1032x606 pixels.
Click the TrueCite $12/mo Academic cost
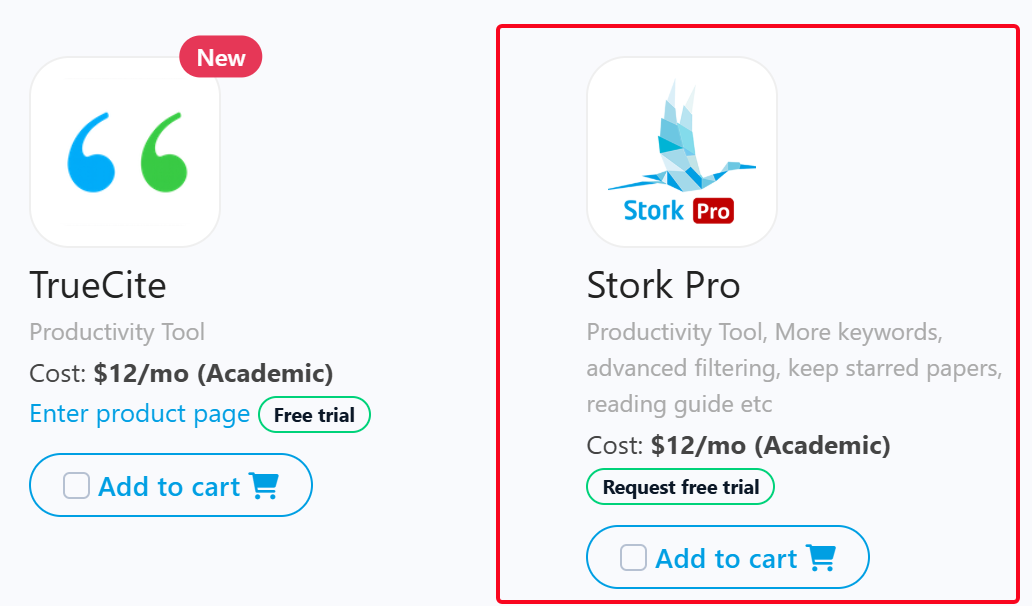click(x=213, y=374)
